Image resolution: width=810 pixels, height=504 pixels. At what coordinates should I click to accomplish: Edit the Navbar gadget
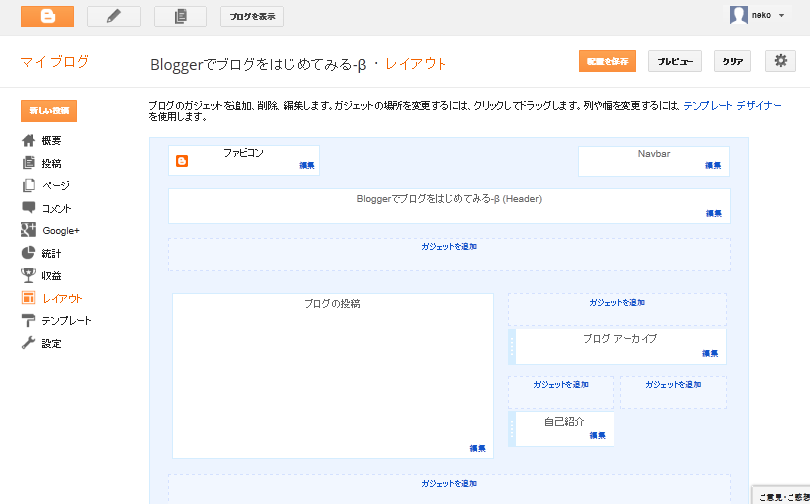[x=713, y=165]
